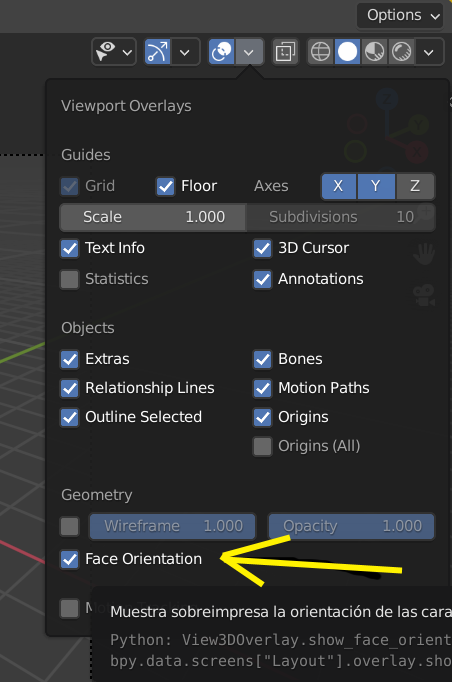452x682 pixels.
Task: Toggle the Y axis display
Action: [x=376, y=186]
